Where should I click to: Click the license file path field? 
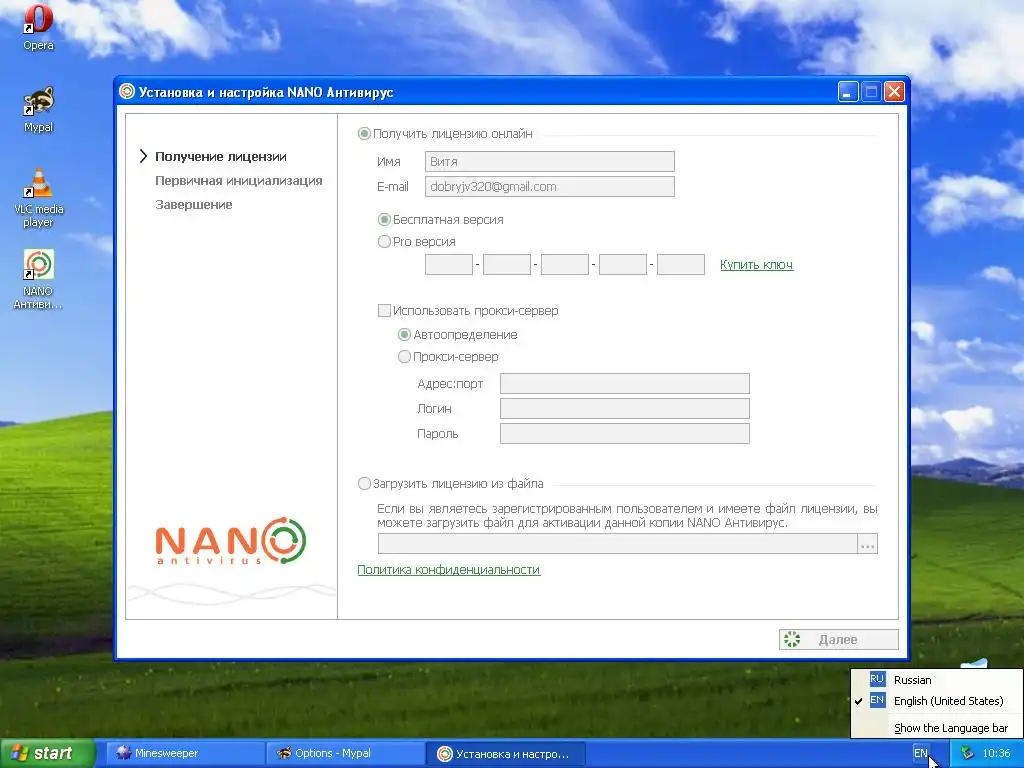click(617, 543)
